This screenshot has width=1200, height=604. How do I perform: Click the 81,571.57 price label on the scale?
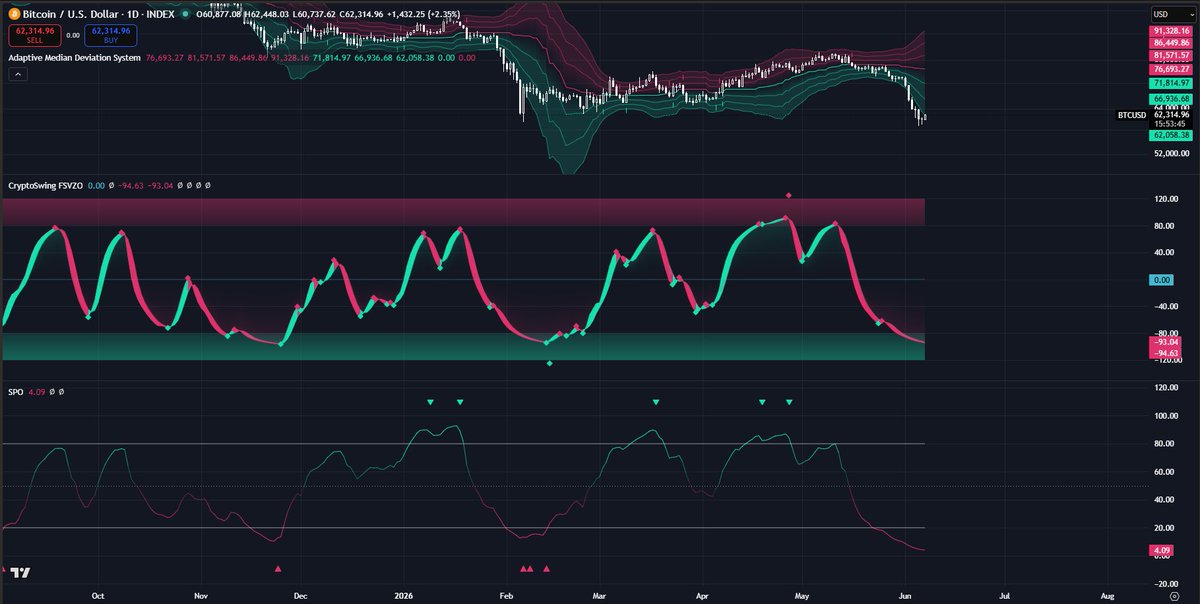[x=1171, y=56]
